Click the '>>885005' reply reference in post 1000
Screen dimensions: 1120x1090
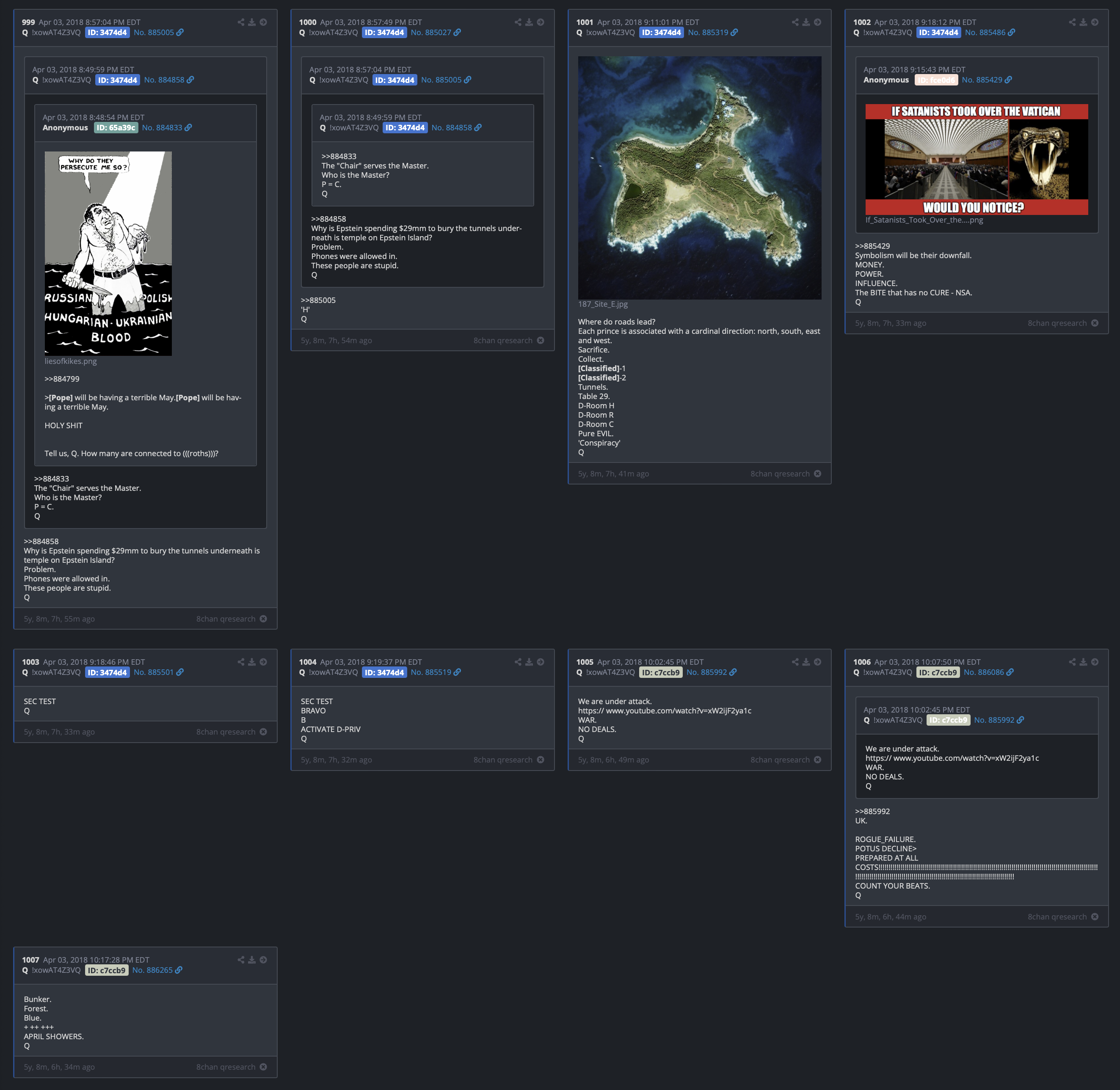(318, 300)
